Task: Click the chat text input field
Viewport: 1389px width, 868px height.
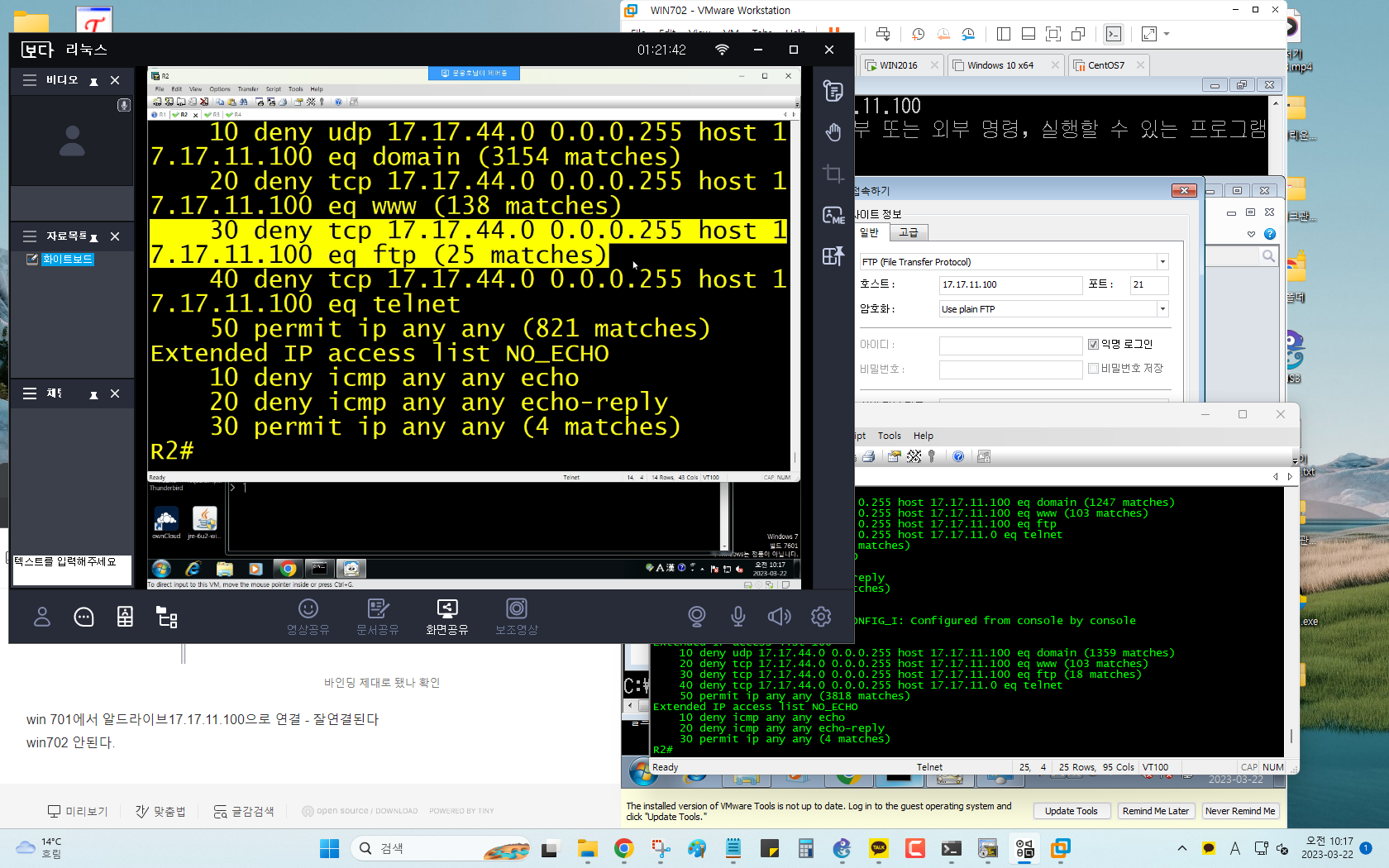Action: click(72, 570)
